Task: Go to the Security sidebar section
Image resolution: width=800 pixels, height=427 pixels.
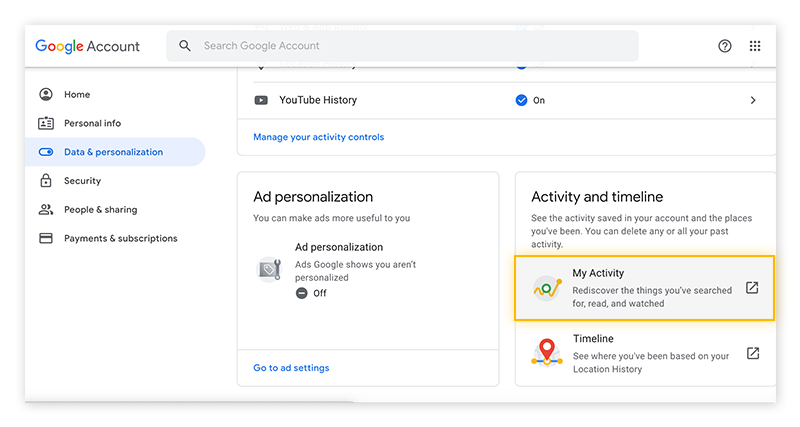Action: pyautogui.click(x=82, y=181)
